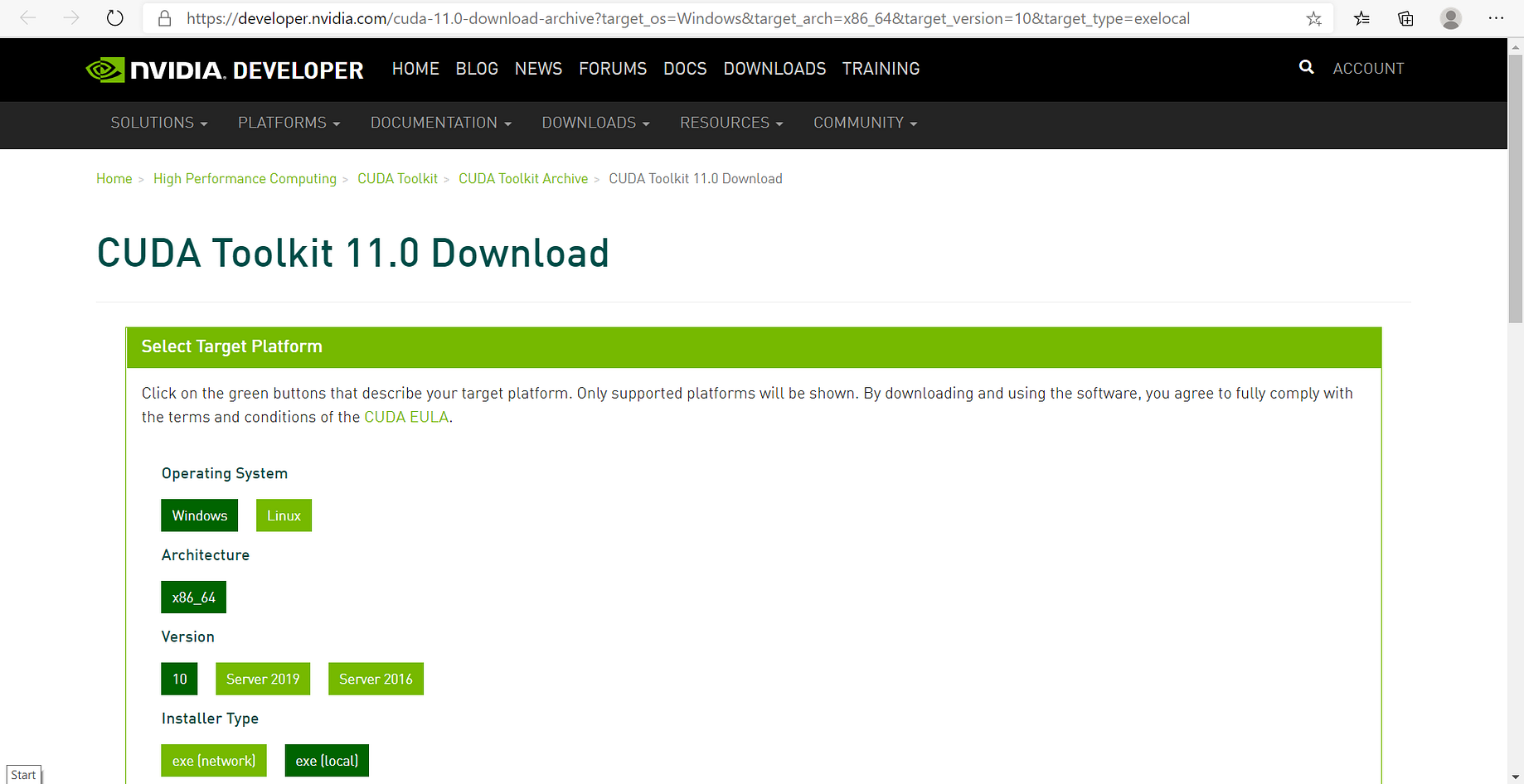Expand the COMMUNITY dropdown menu
Screen dimensions: 1524x784
point(865,123)
